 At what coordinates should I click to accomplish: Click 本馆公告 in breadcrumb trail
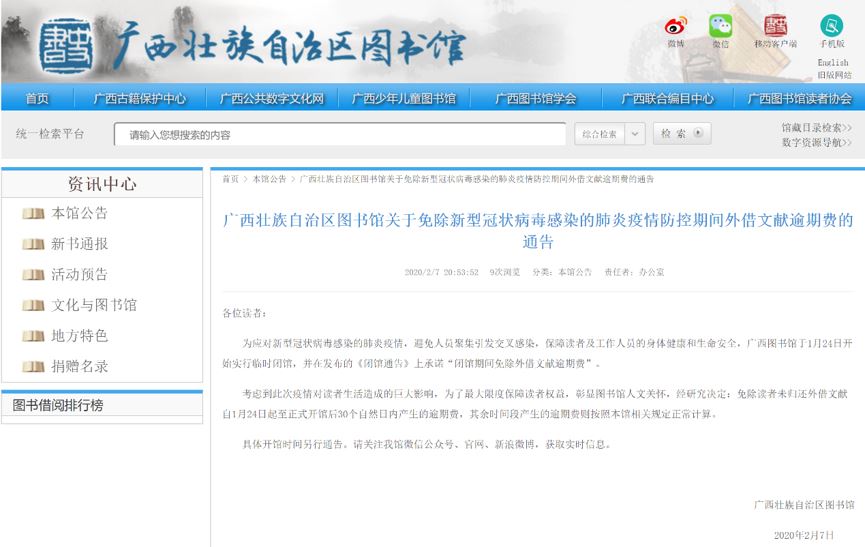tap(269, 179)
